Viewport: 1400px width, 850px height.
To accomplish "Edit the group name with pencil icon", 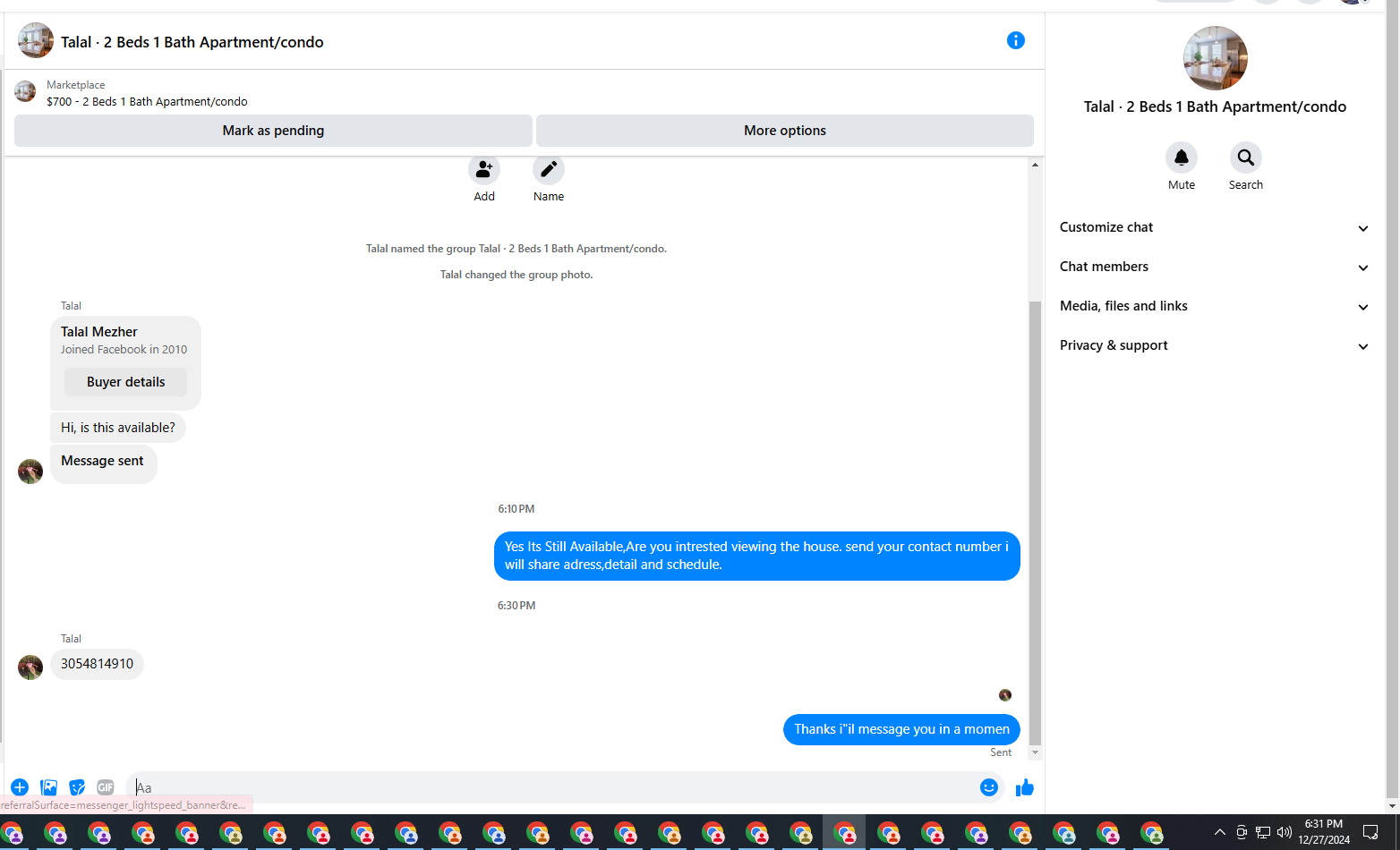I will (x=549, y=169).
